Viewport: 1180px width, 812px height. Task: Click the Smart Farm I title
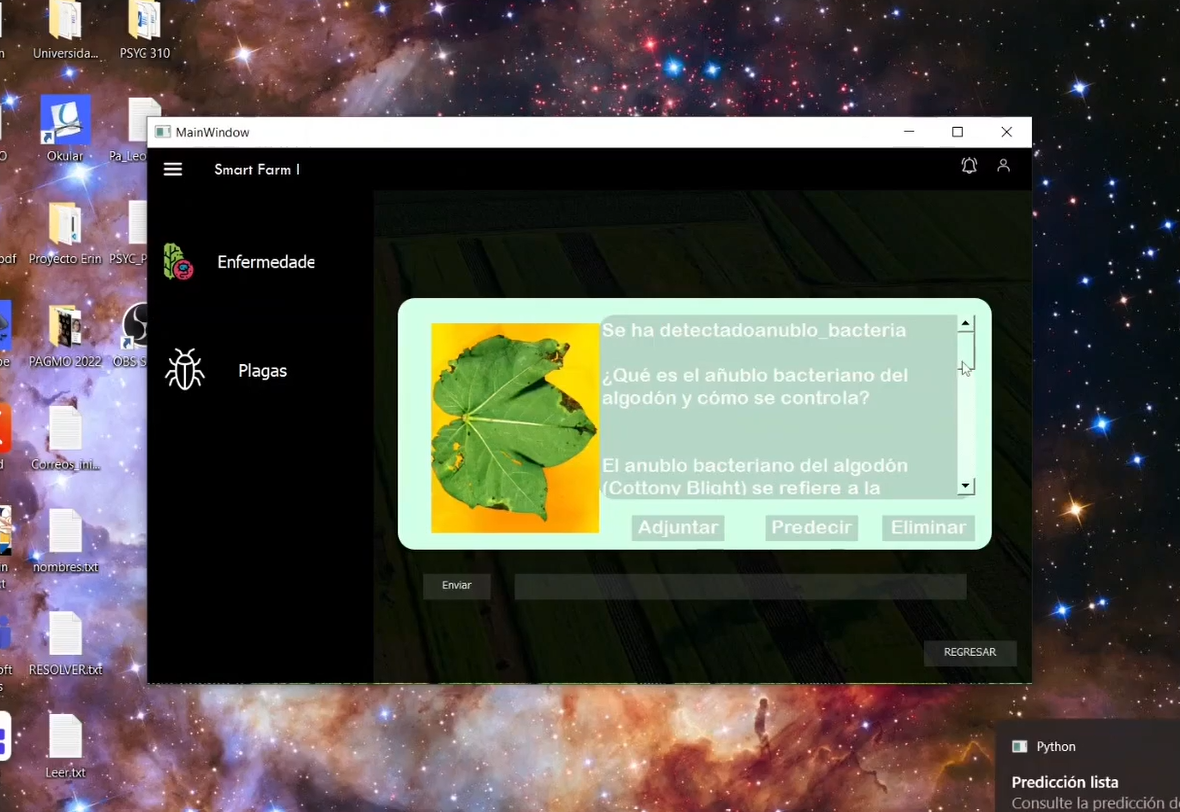[x=257, y=169]
